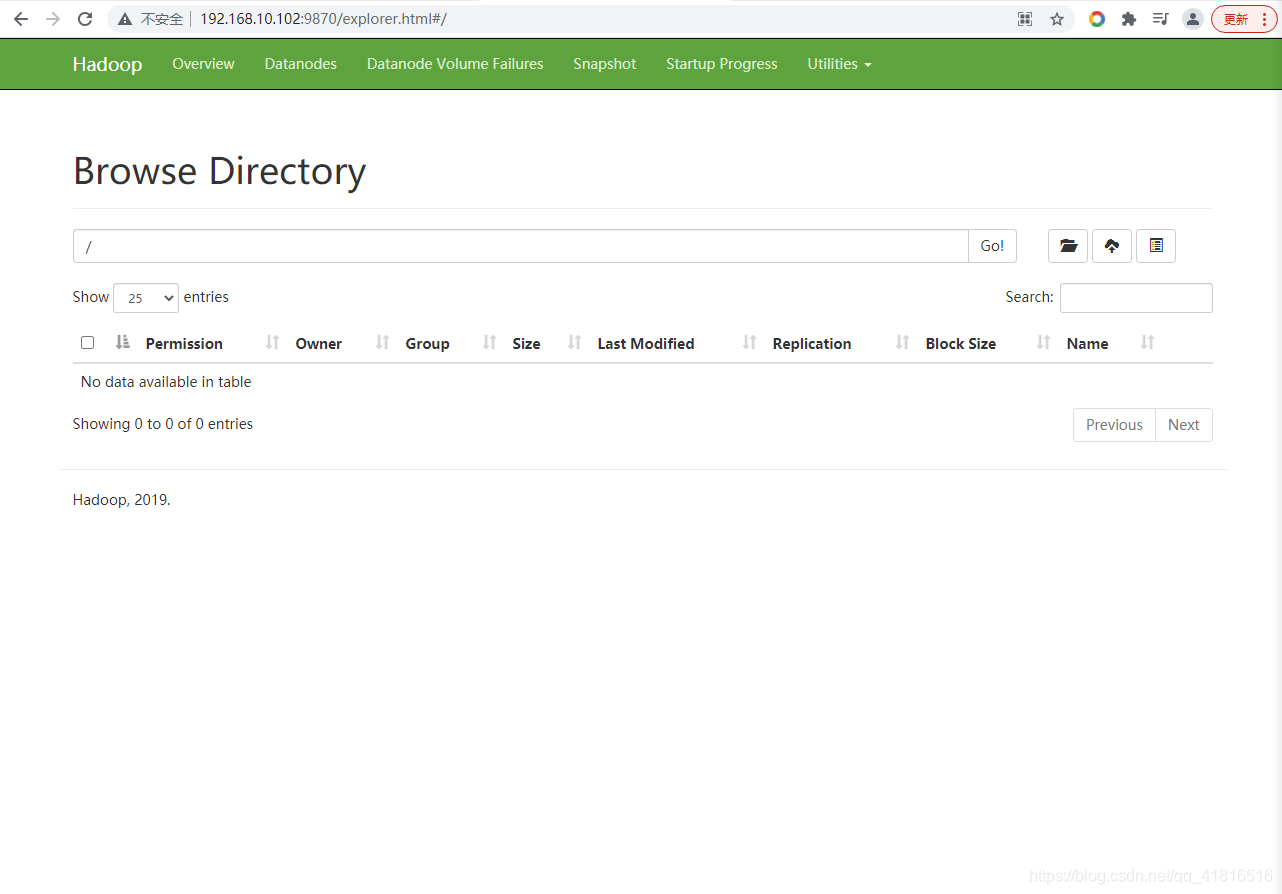The width and height of the screenshot is (1282, 894).
Task: Open the browser profile avatar
Action: click(1192, 19)
